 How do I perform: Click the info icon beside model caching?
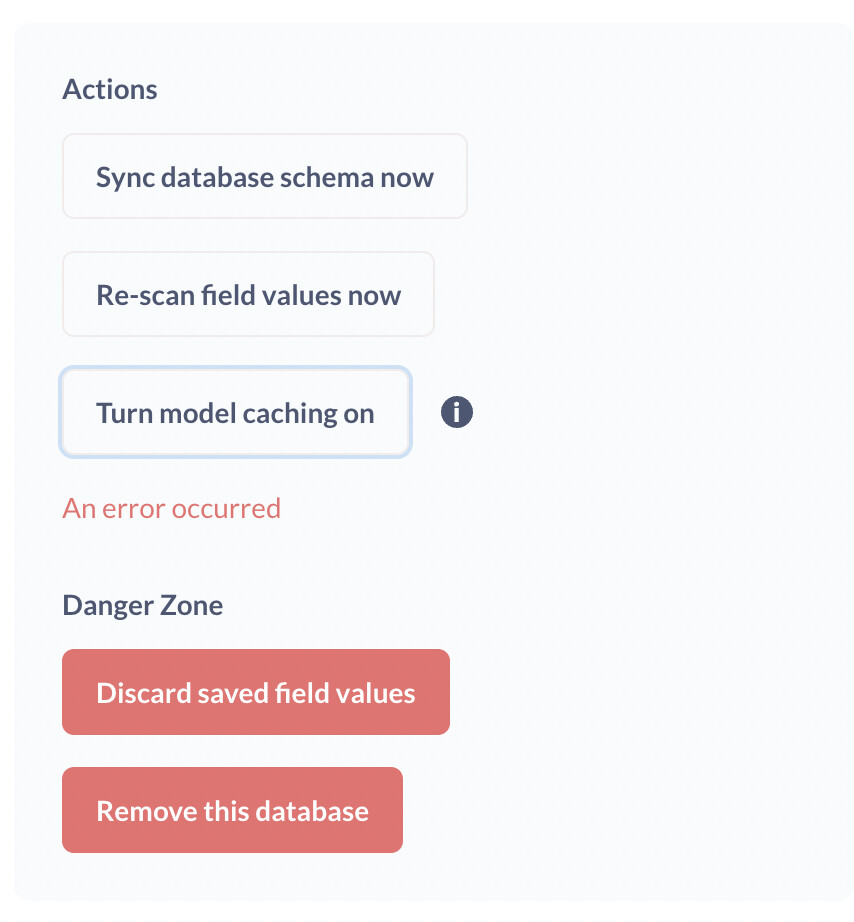click(456, 412)
